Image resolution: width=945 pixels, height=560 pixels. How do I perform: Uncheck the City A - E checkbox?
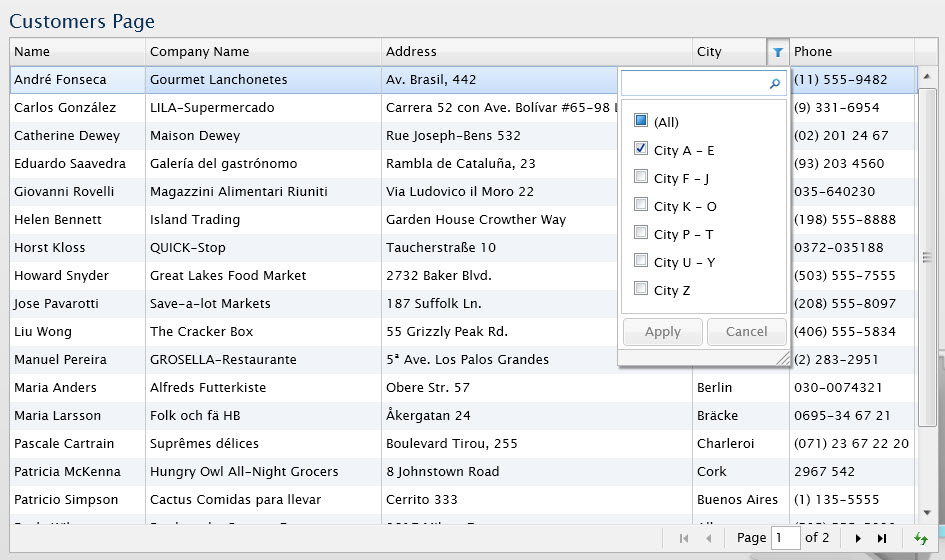click(641, 149)
